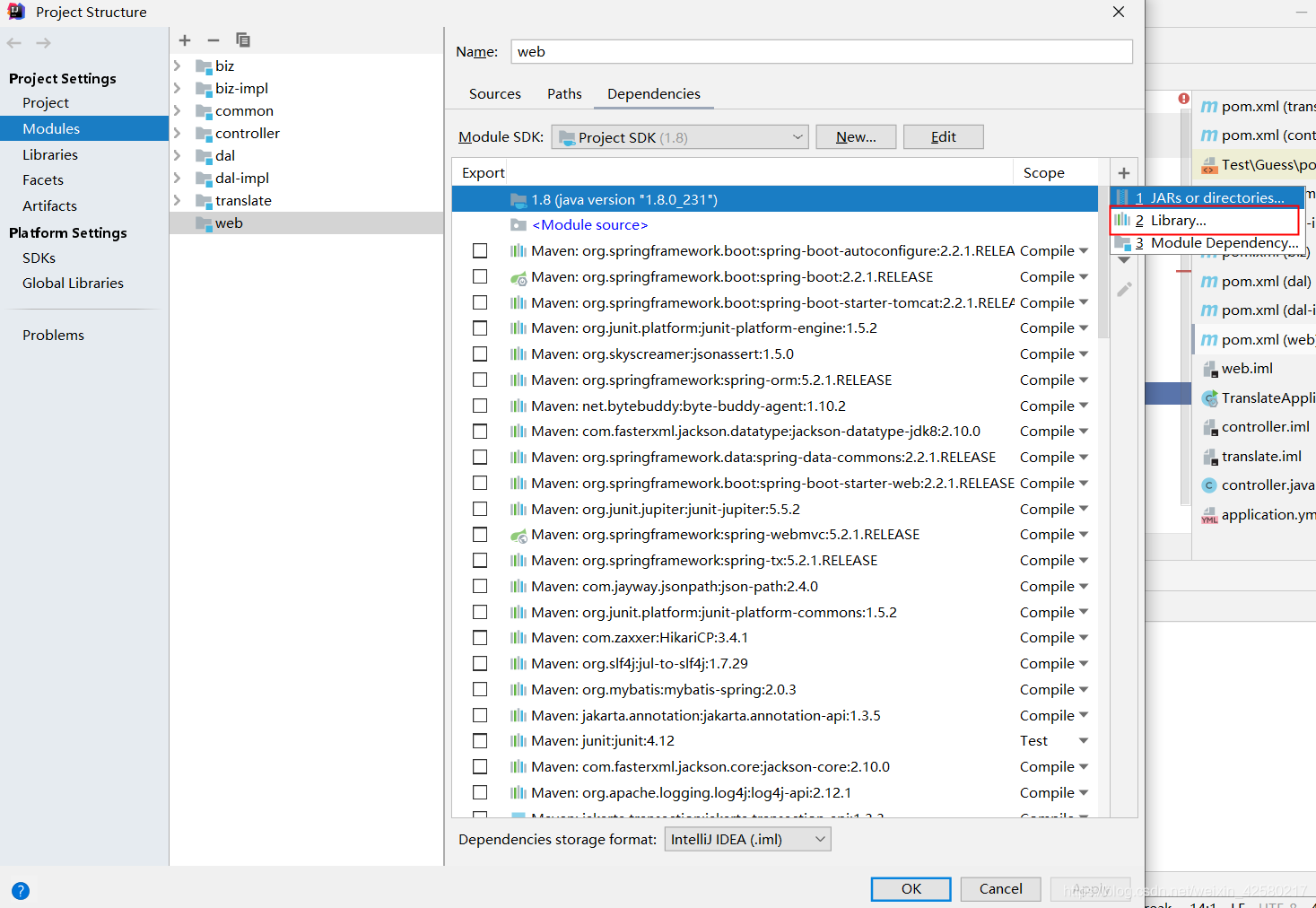1316x908 pixels.
Task: Click the forward navigation arrow
Action: [43, 42]
